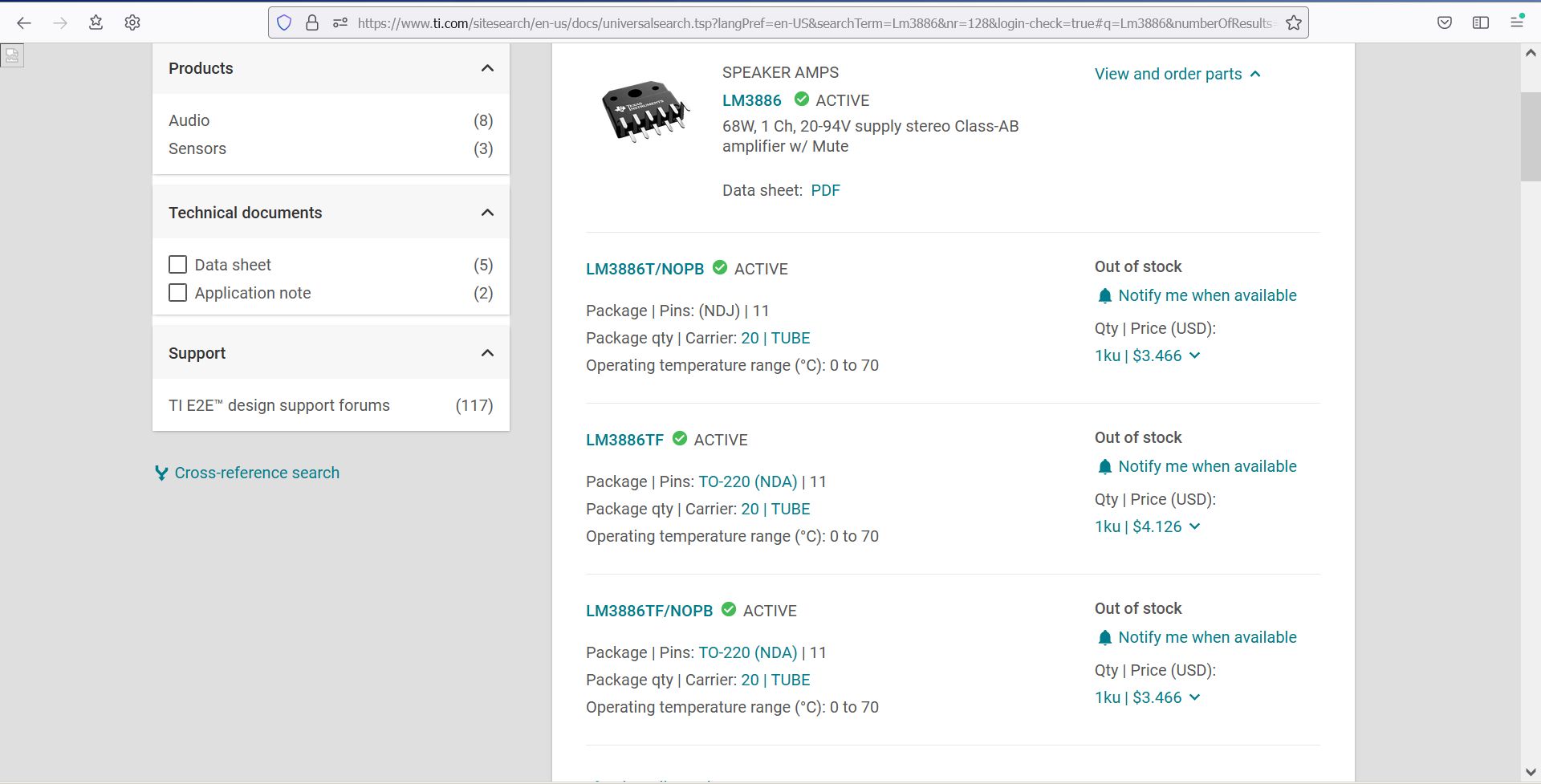Click the bell icon for LM3886TF

[1104, 467]
